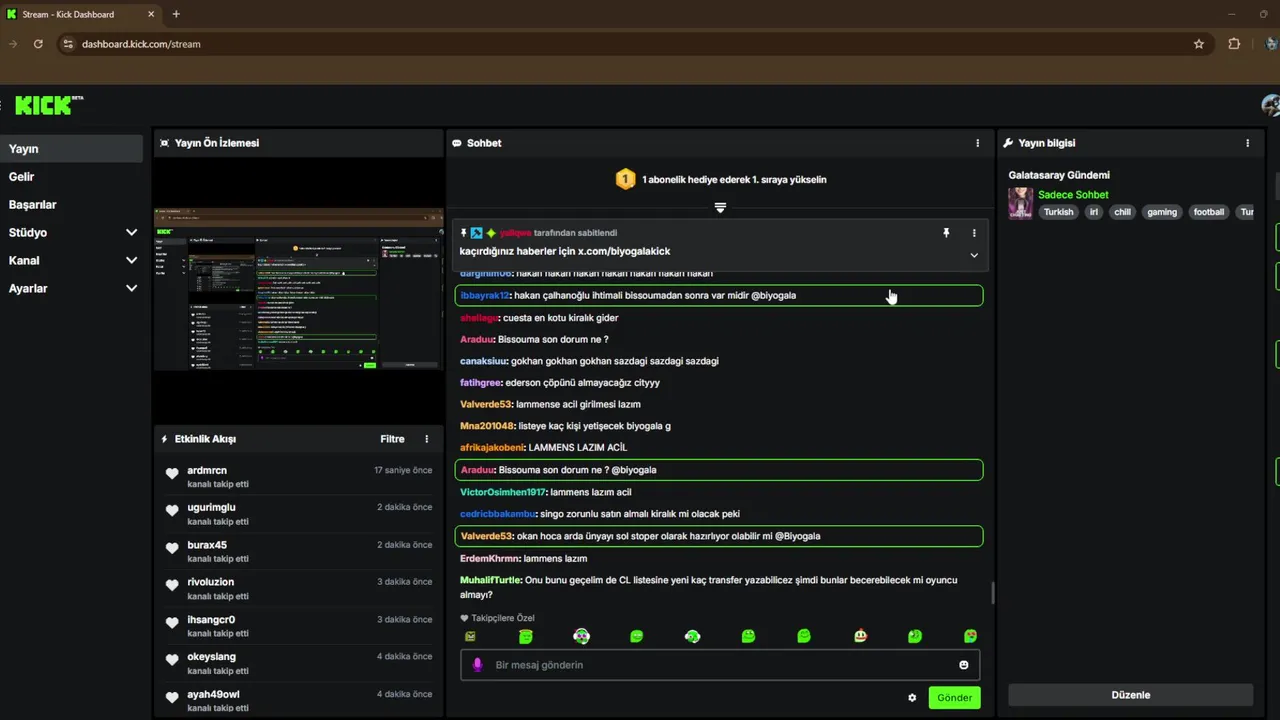The width and height of the screenshot is (1280, 720).
Task: Click follower ihsangcr0 in activity feed
Action: [211, 620]
